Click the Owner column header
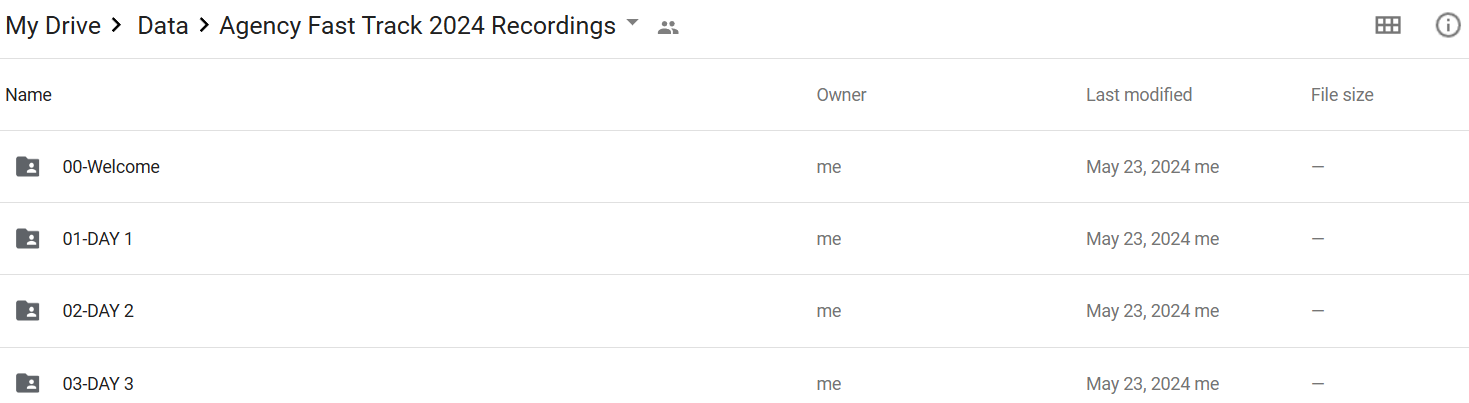1469x403 pixels. (841, 95)
